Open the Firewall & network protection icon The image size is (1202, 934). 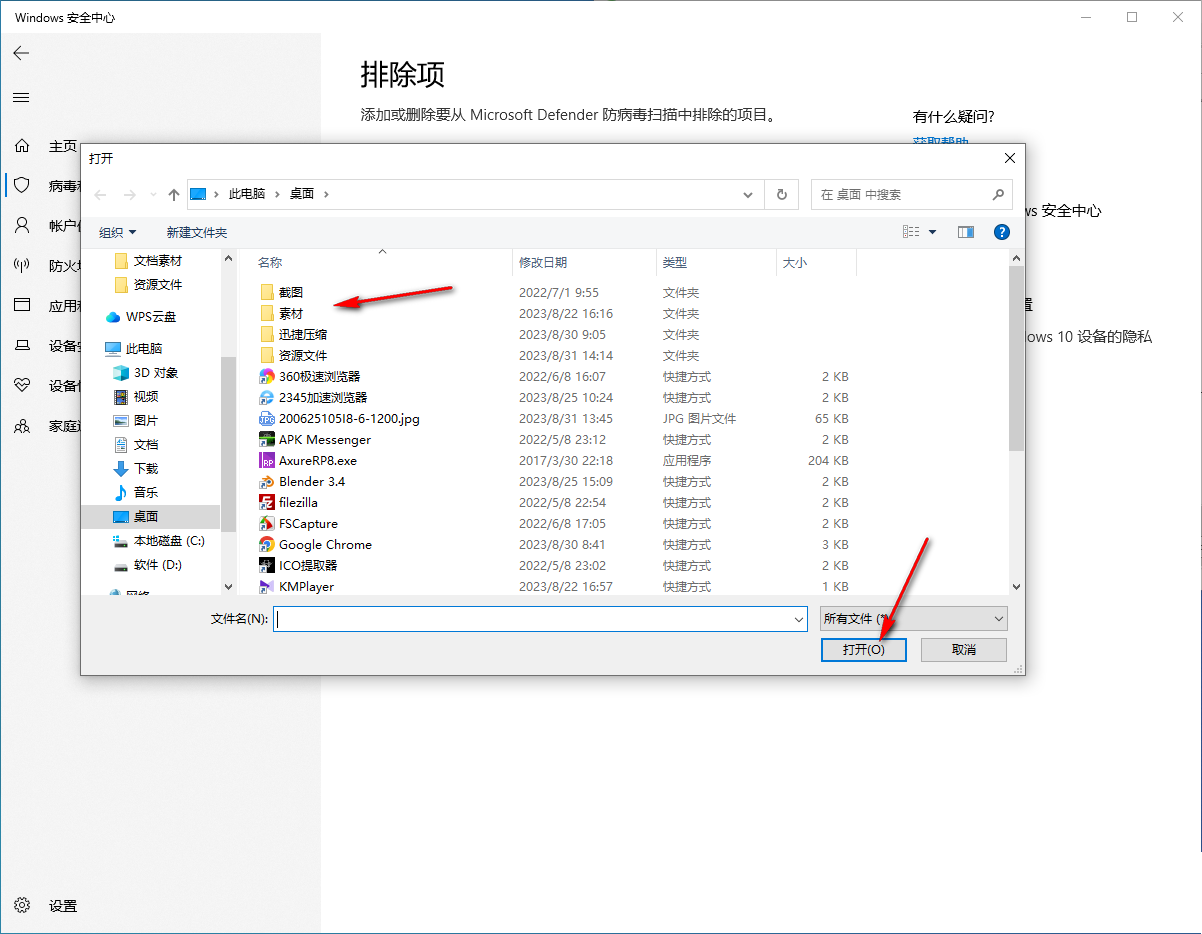click(x=22, y=265)
